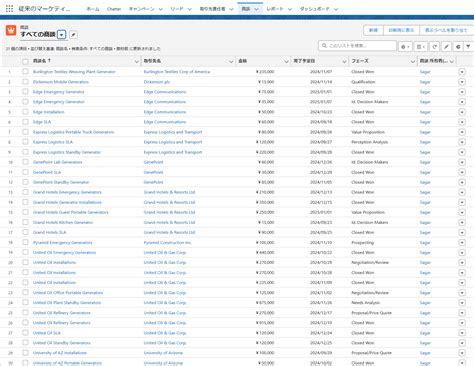The width and height of the screenshot is (474, 366).
Task: Open the ダッシュボード tab
Action: (x=314, y=9)
